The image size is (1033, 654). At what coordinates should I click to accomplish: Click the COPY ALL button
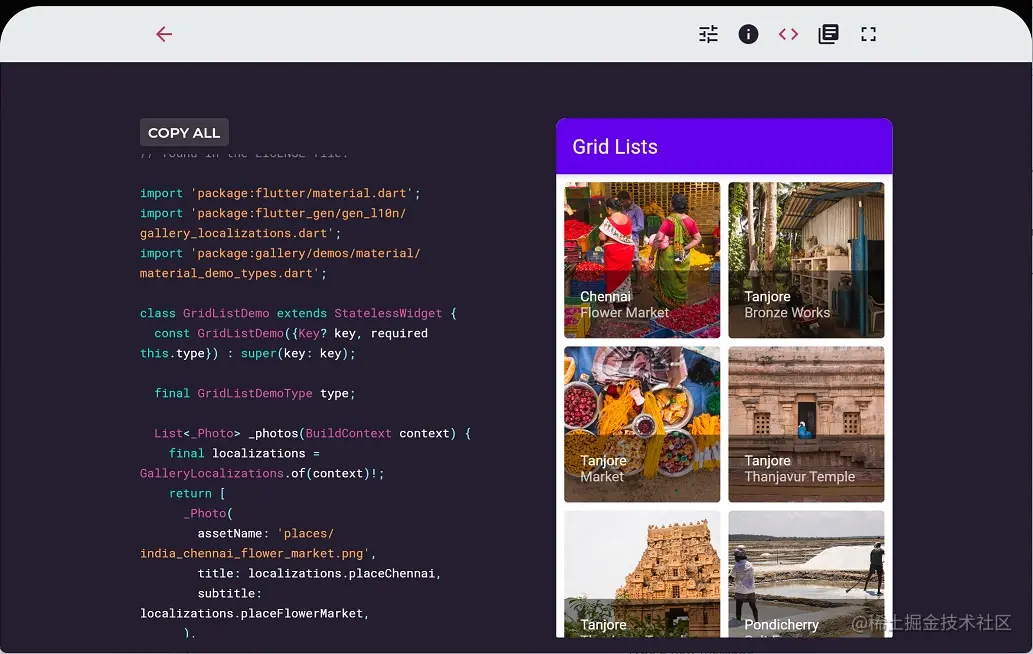(184, 132)
